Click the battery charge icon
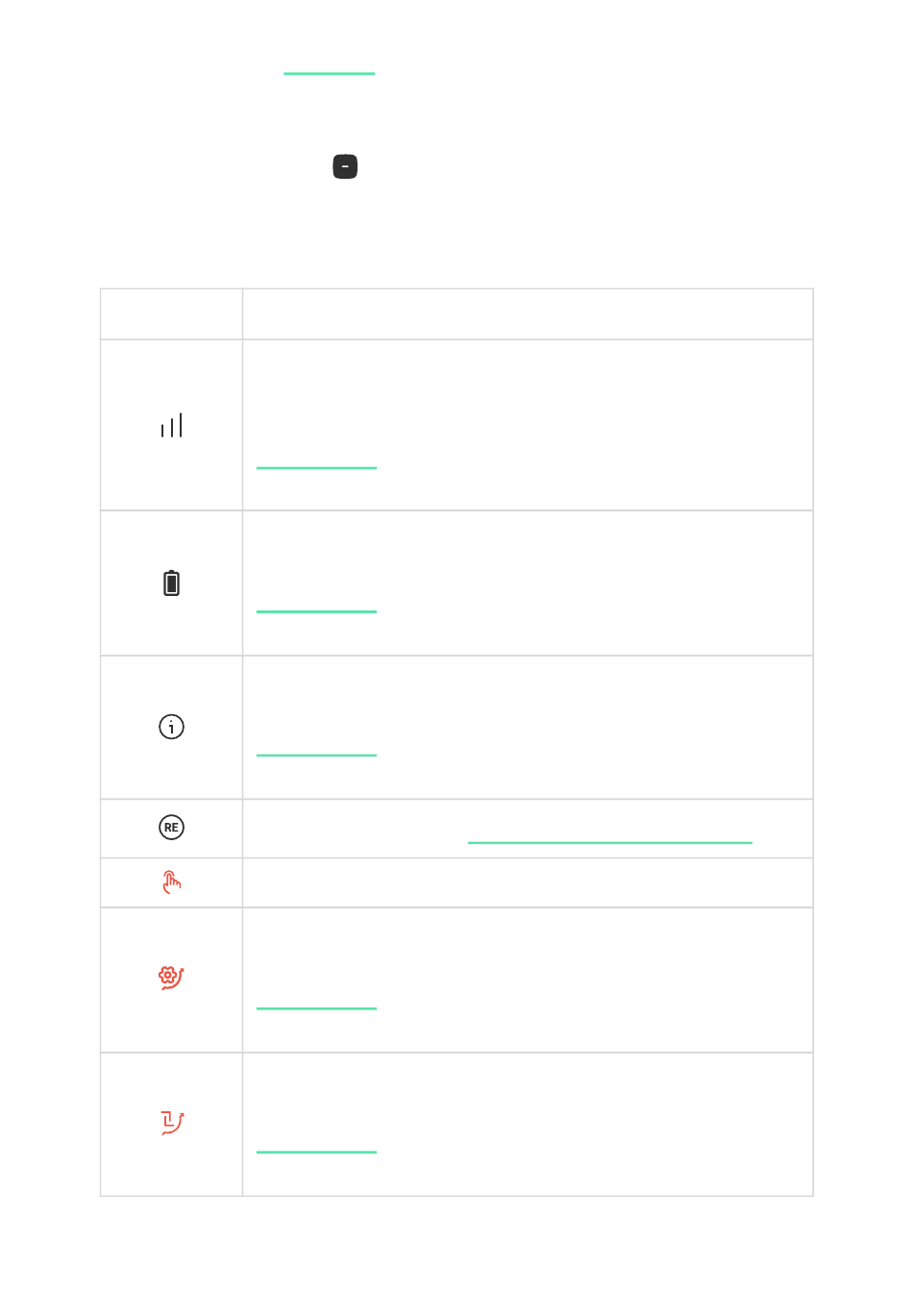913x1316 pixels. pyautogui.click(x=172, y=584)
